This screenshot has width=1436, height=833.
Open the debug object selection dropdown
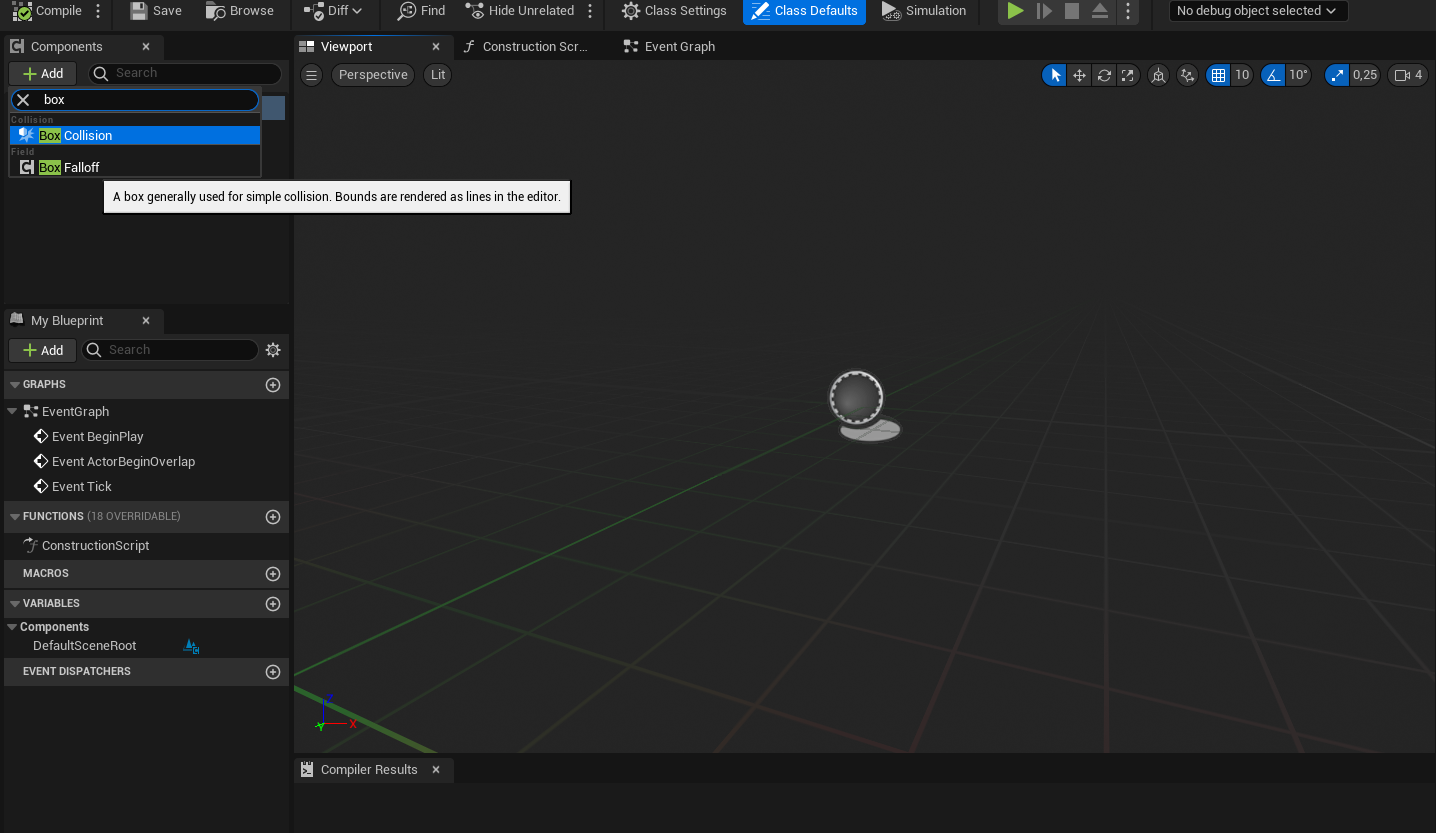(x=1257, y=11)
